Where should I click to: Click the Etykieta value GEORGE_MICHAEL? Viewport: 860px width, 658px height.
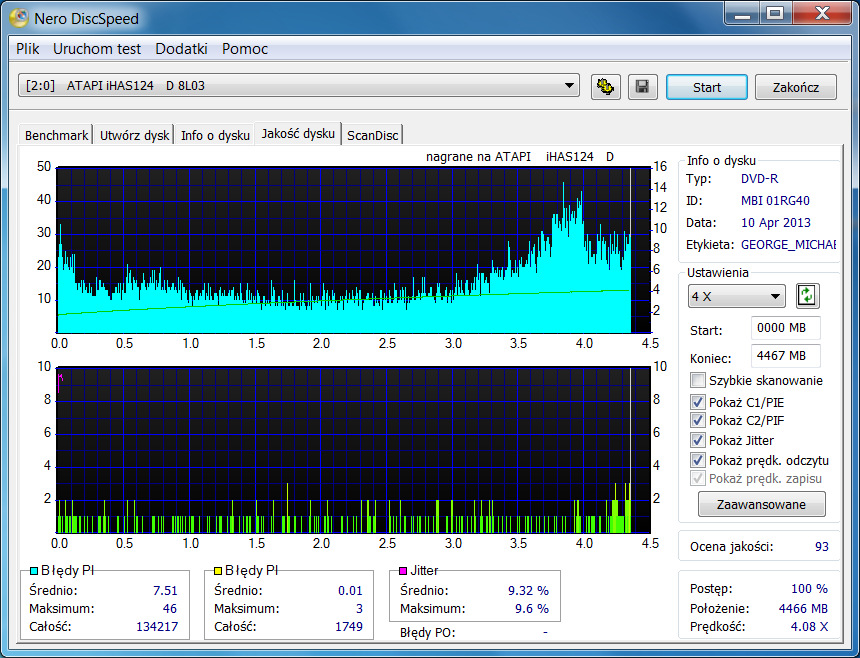(x=788, y=245)
